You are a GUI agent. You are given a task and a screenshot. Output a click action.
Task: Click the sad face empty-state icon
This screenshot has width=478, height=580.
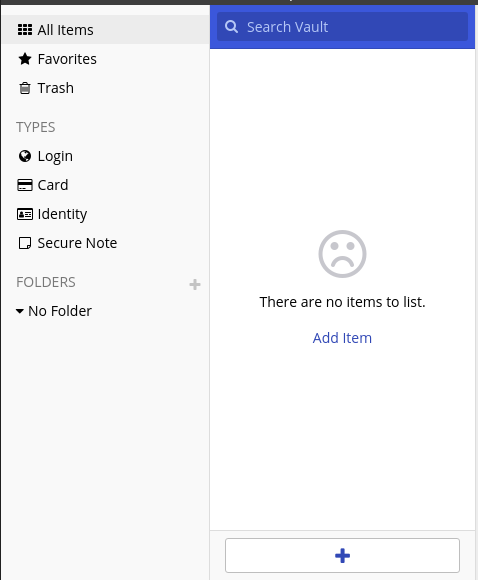[342, 254]
